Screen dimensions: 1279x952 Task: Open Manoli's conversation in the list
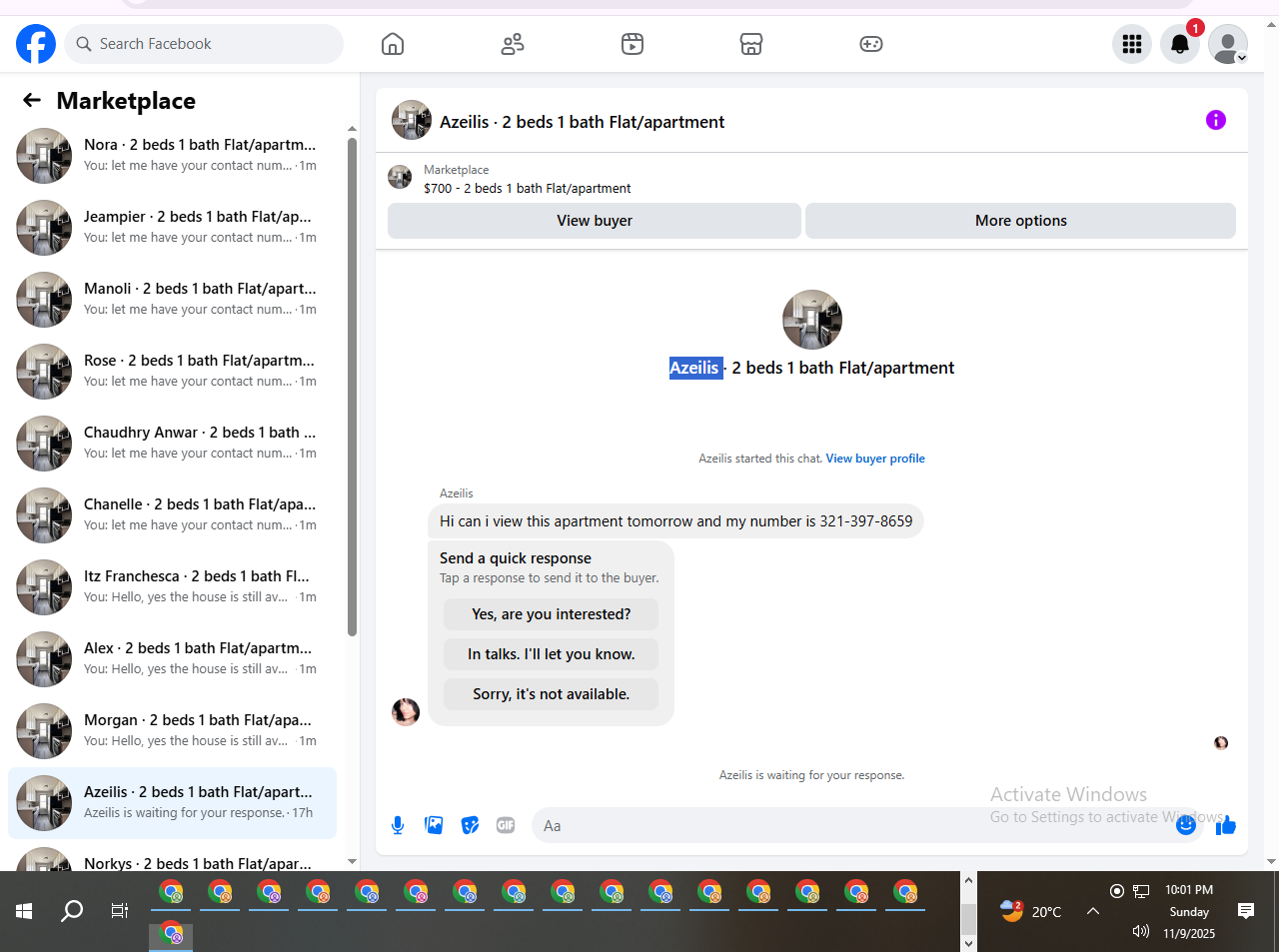pyautogui.click(x=172, y=300)
